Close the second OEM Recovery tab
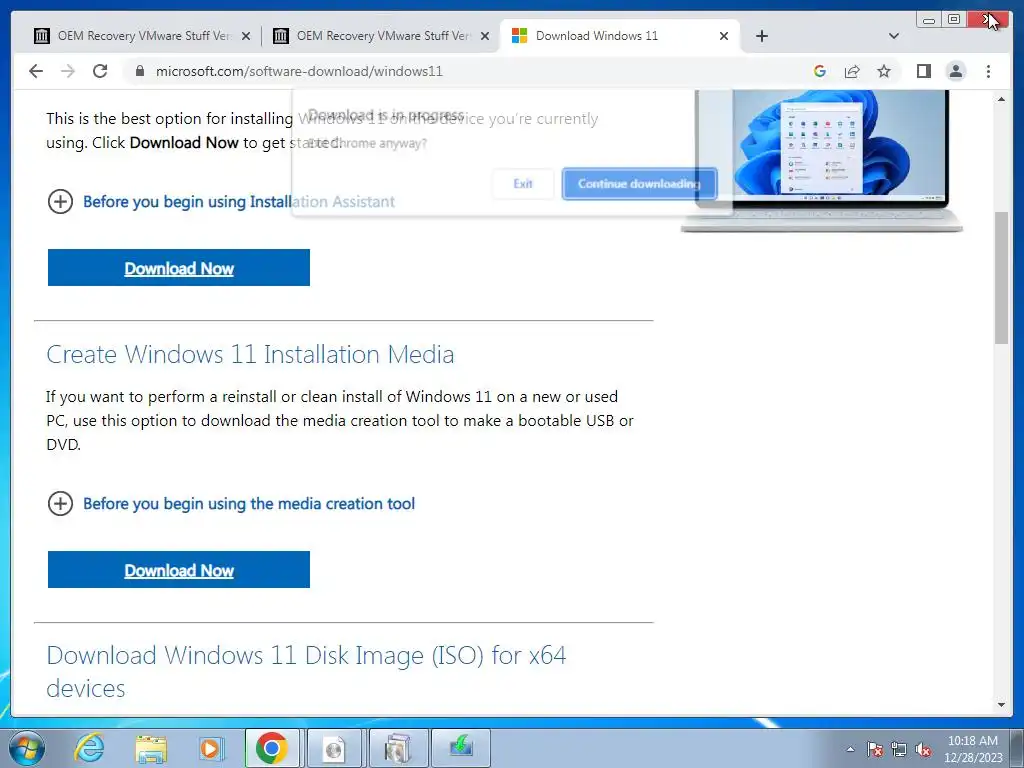This screenshot has width=1024, height=768. tap(485, 36)
